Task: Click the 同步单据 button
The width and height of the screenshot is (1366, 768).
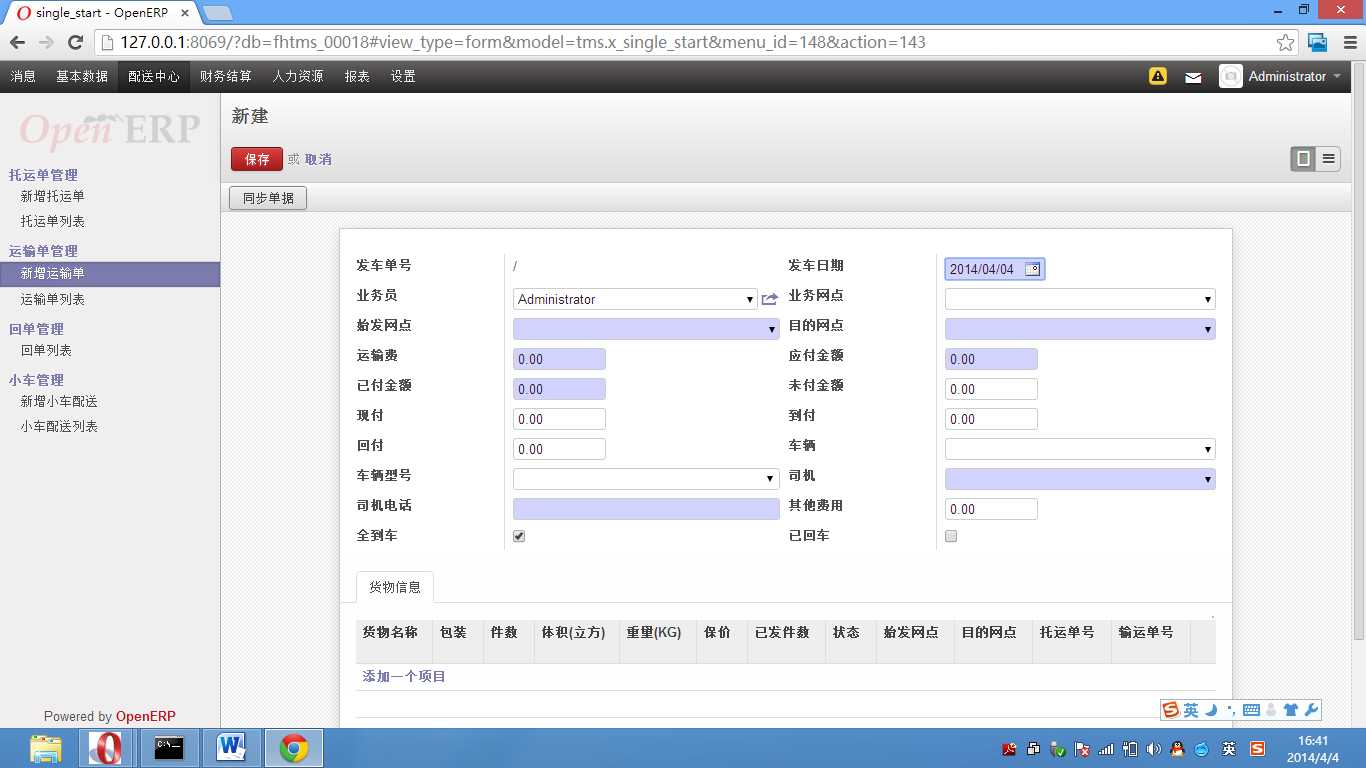Action: click(x=268, y=198)
